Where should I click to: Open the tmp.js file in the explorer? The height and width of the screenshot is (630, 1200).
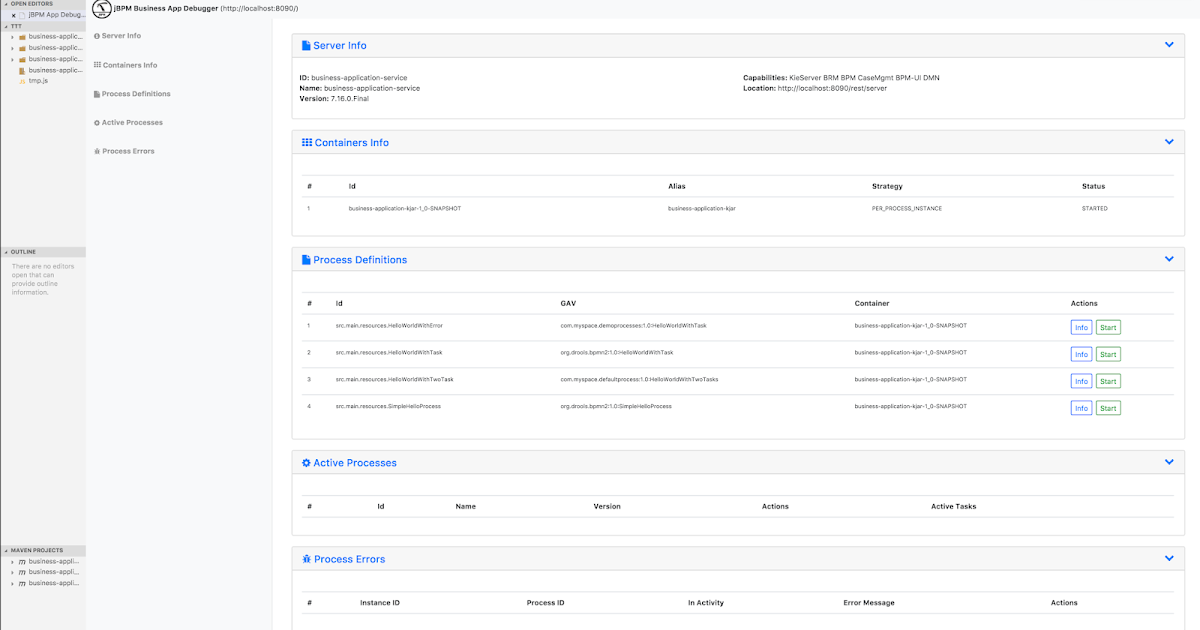tap(39, 81)
